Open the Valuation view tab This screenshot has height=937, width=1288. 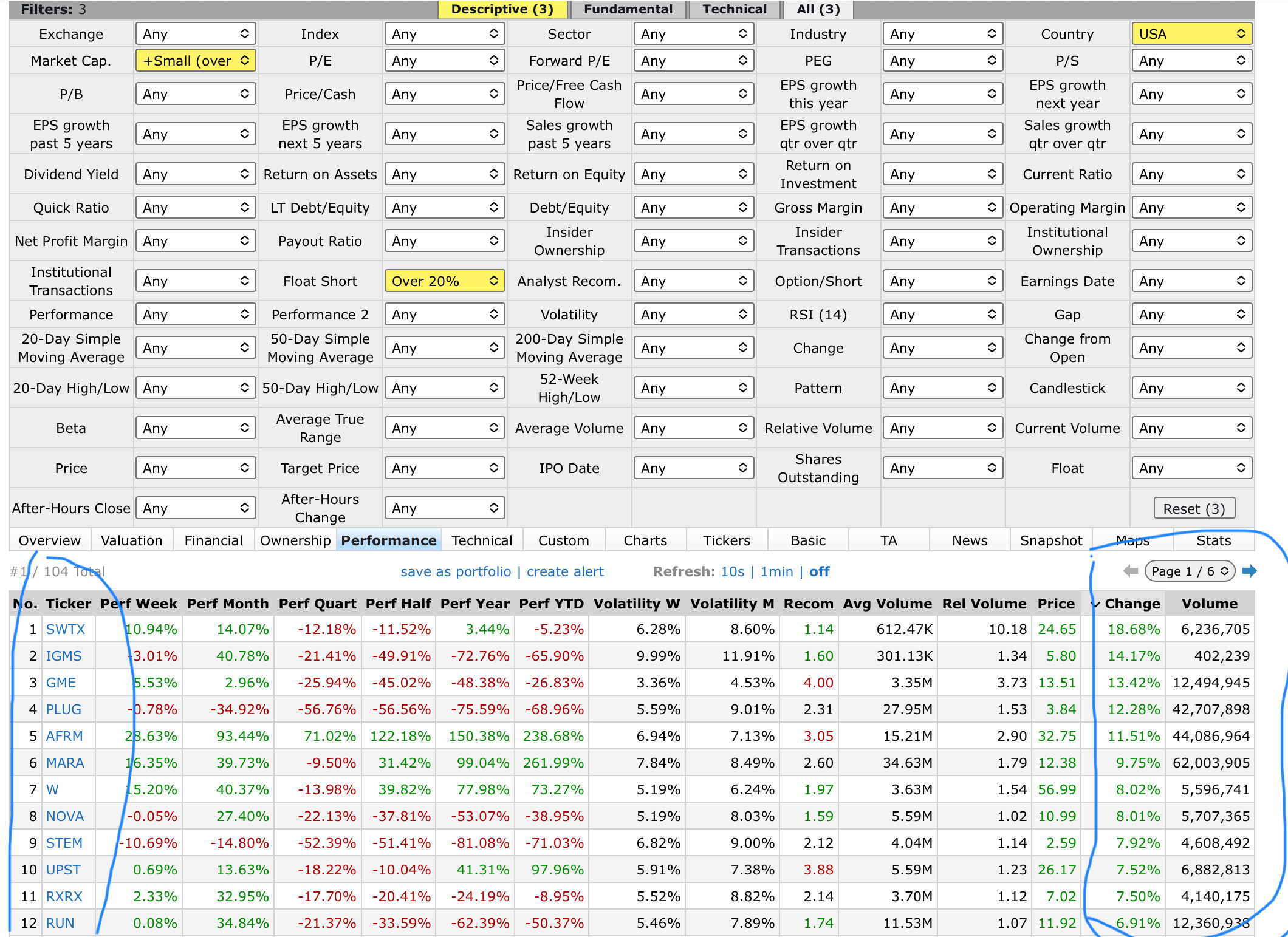pyautogui.click(x=132, y=540)
